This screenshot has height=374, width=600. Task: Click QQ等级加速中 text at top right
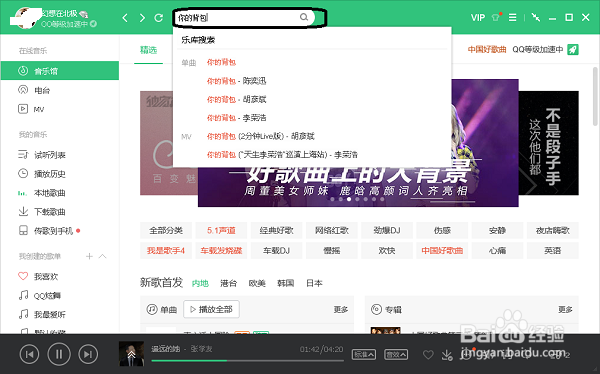click(x=538, y=49)
